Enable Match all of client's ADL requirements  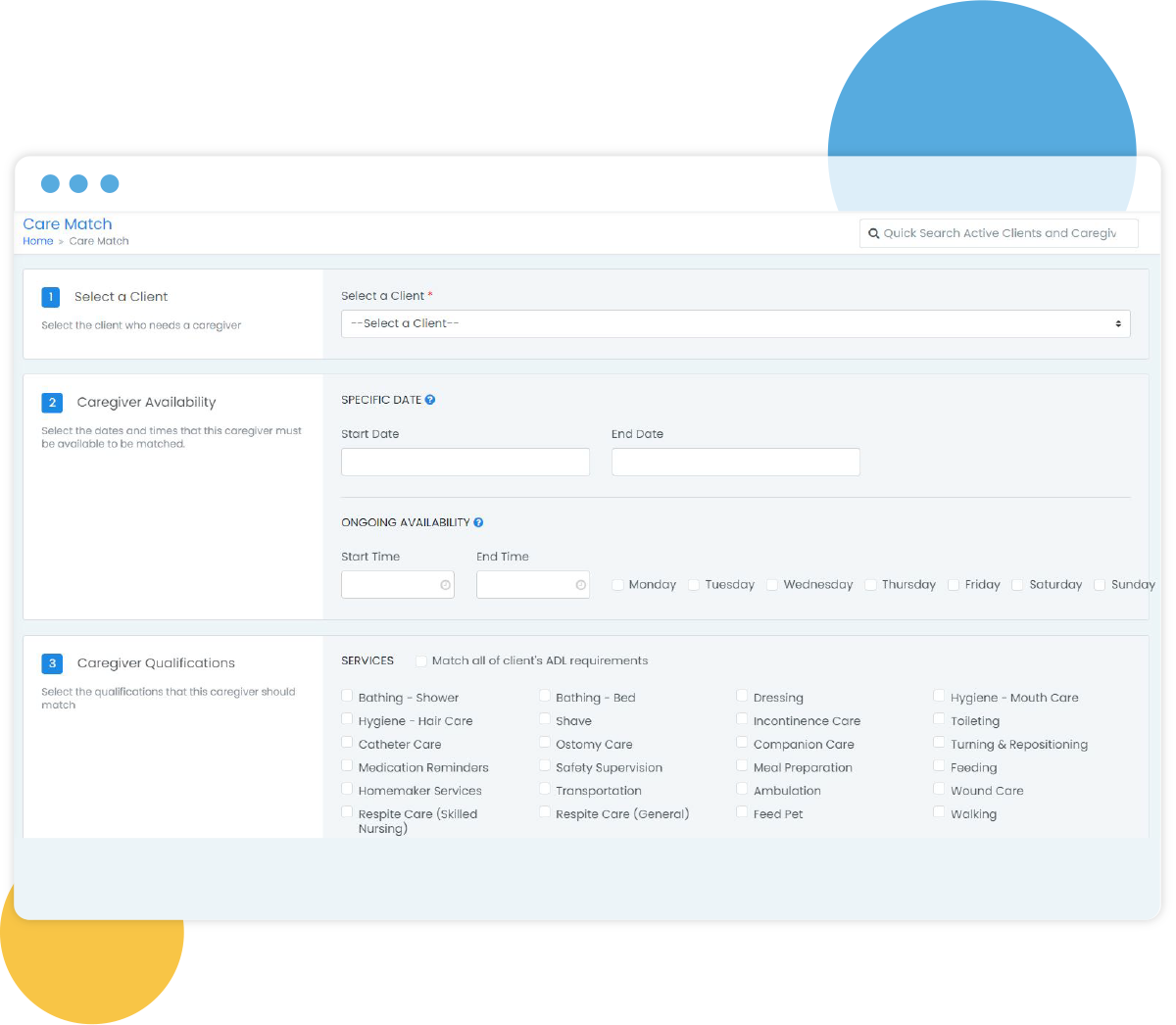coord(421,661)
